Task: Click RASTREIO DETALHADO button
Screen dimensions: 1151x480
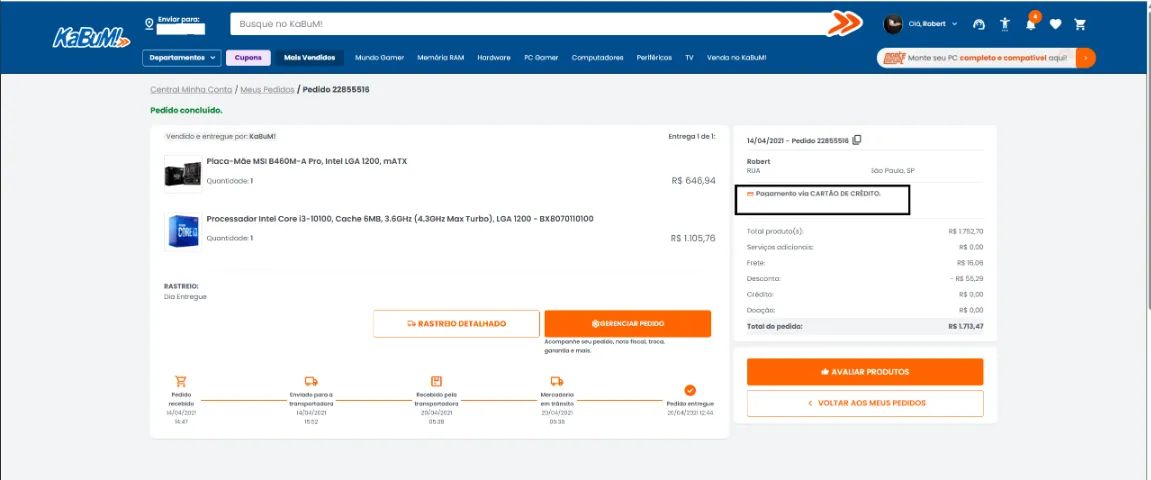Action: (457, 324)
